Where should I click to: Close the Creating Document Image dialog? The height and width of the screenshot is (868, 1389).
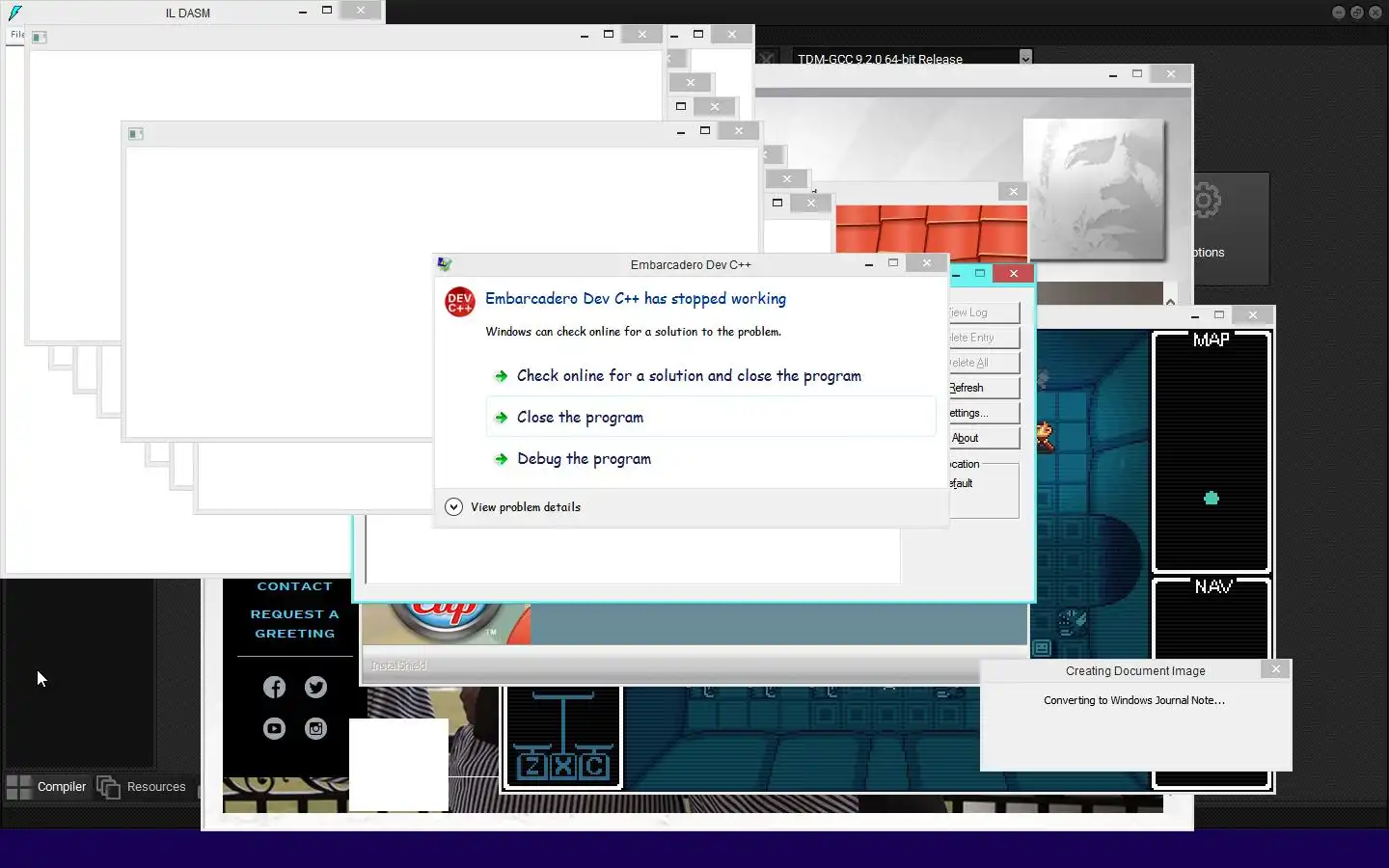pos(1275,669)
